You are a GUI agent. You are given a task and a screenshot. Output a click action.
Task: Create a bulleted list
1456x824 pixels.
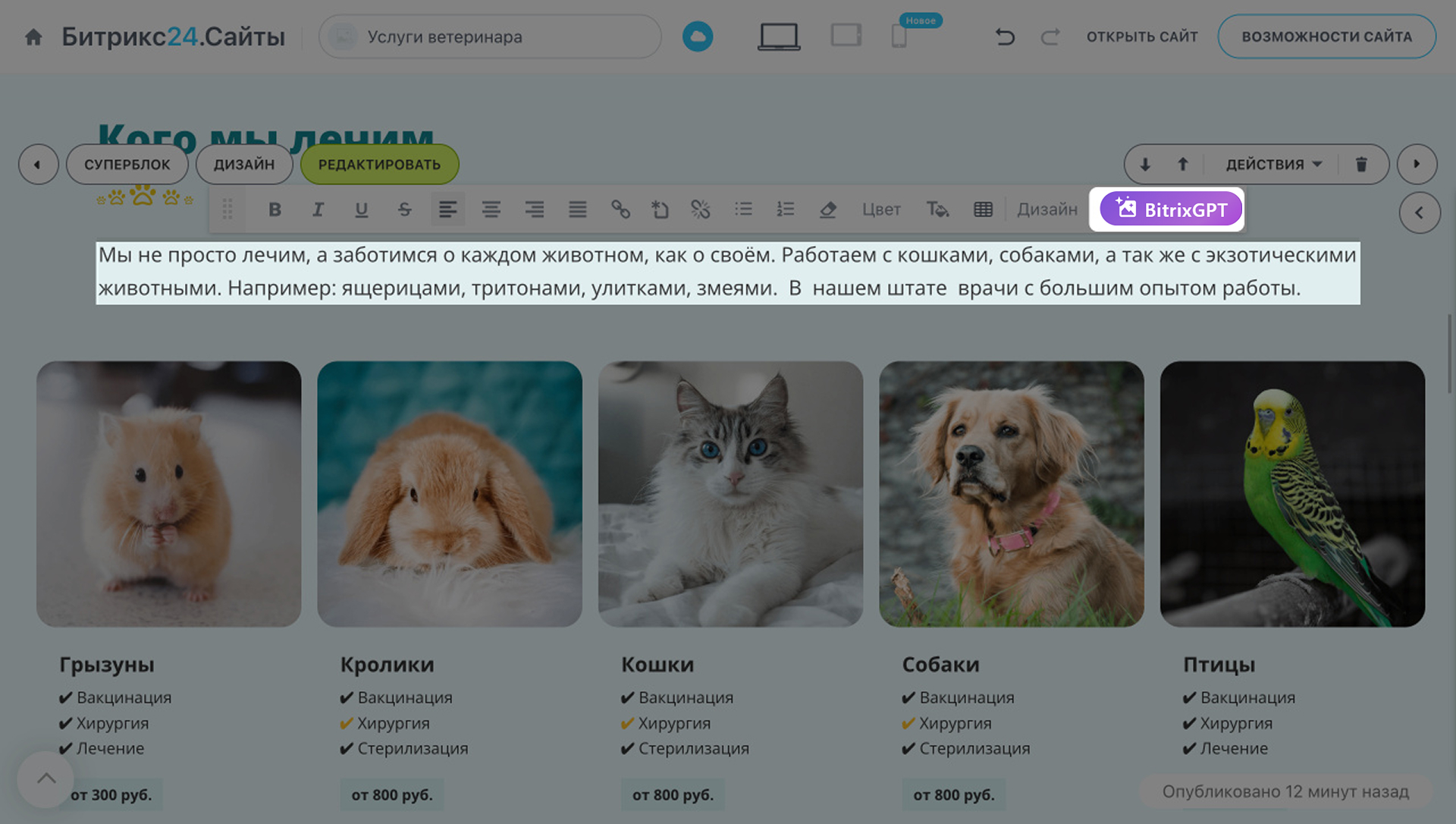743,209
